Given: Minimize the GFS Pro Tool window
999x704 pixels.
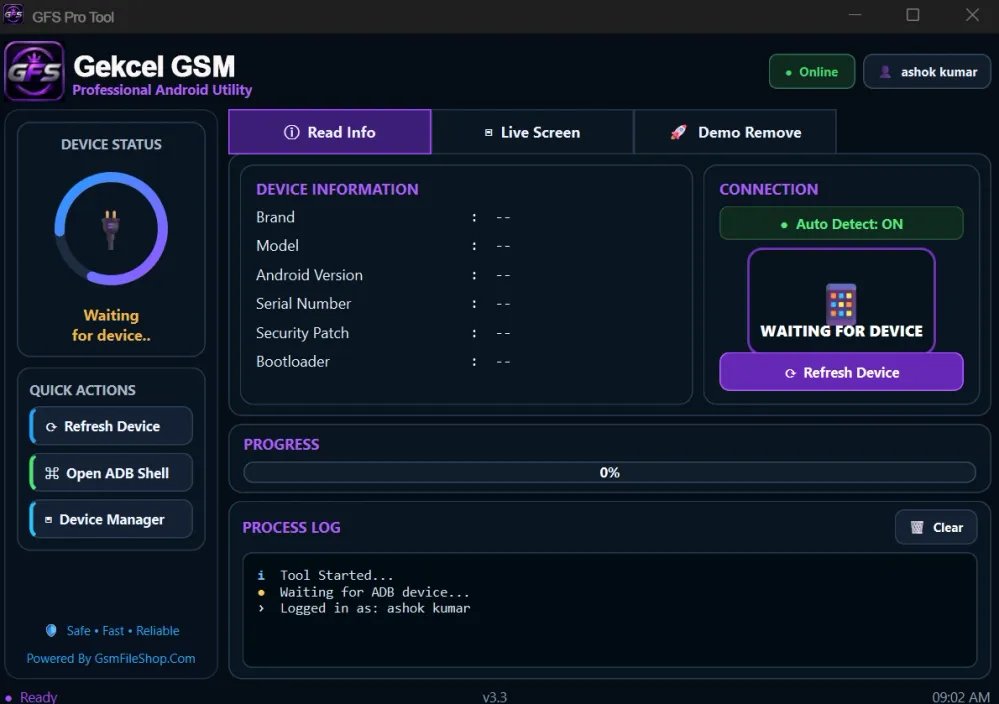Looking at the screenshot, I should tap(855, 15).
